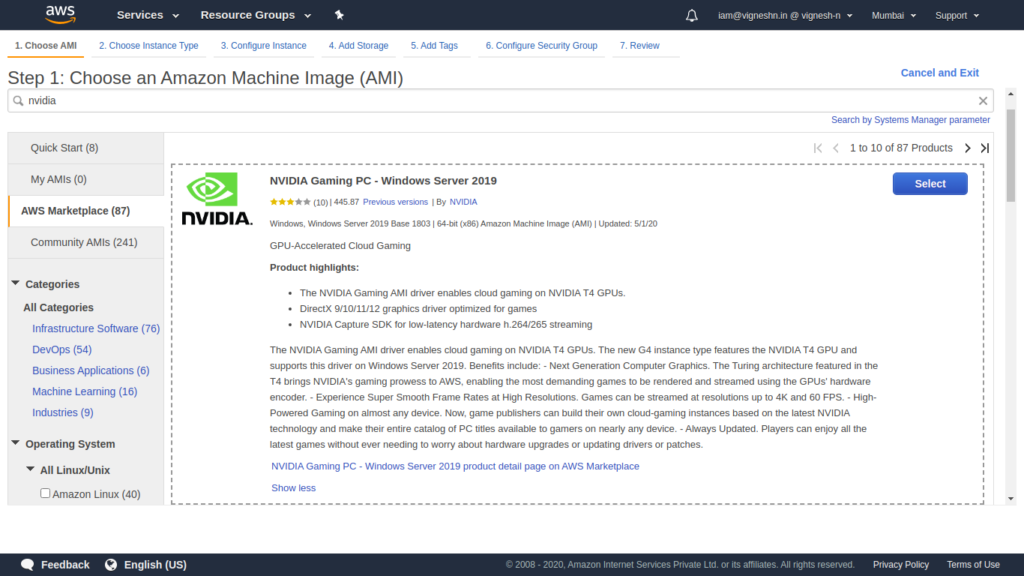Open the Mumbai region dropdown
The image size is (1024, 576).
coord(893,15)
